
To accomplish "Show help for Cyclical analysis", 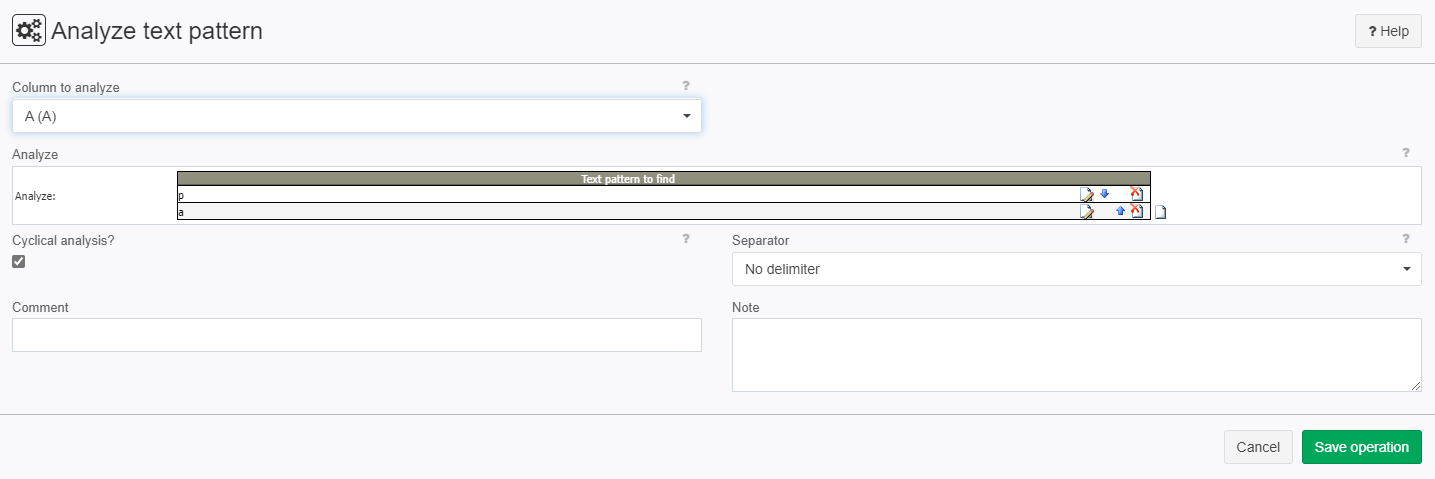I will 686,239.
